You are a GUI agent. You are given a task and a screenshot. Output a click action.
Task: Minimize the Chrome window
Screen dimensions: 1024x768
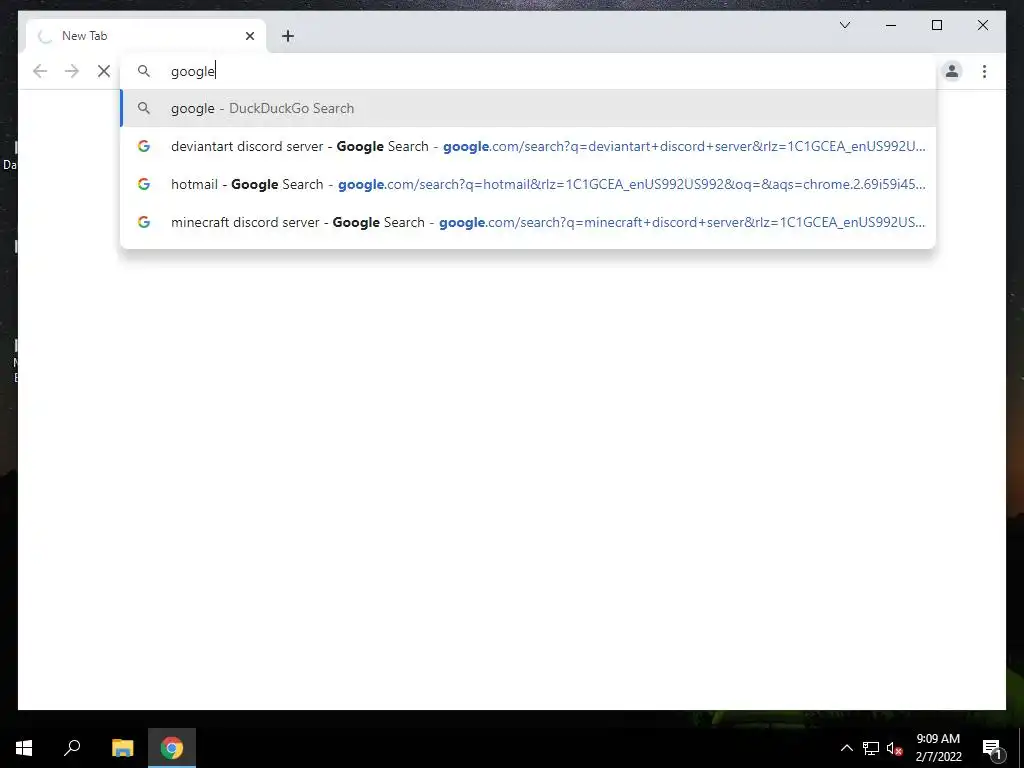click(x=891, y=25)
